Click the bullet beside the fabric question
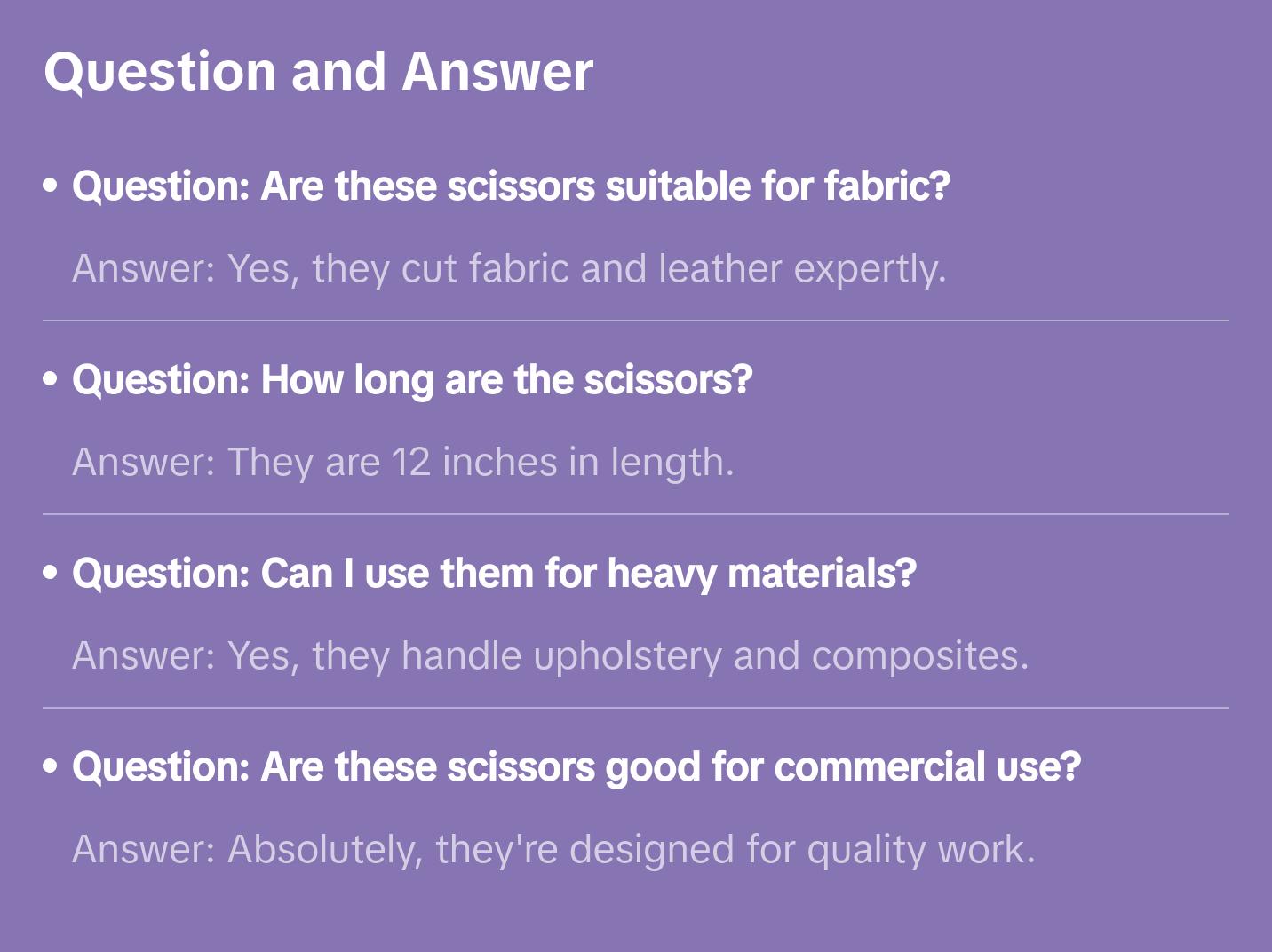Image resolution: width=1272 pixels, height=952 pixels. 51,186
